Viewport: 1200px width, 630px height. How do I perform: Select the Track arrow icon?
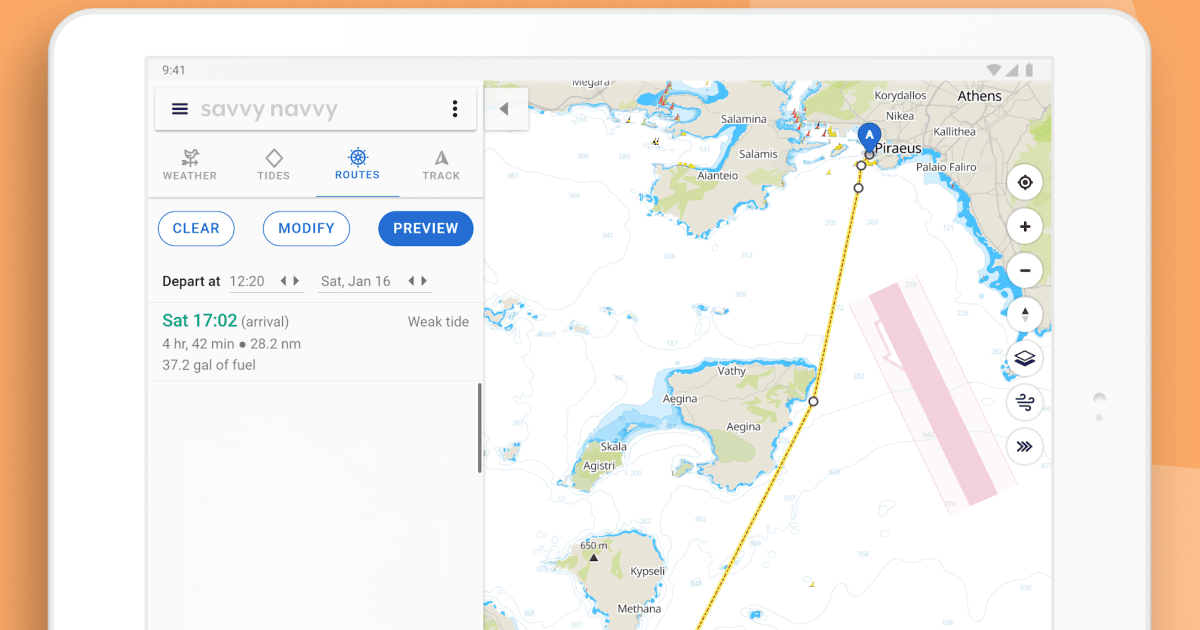point(441,163)
